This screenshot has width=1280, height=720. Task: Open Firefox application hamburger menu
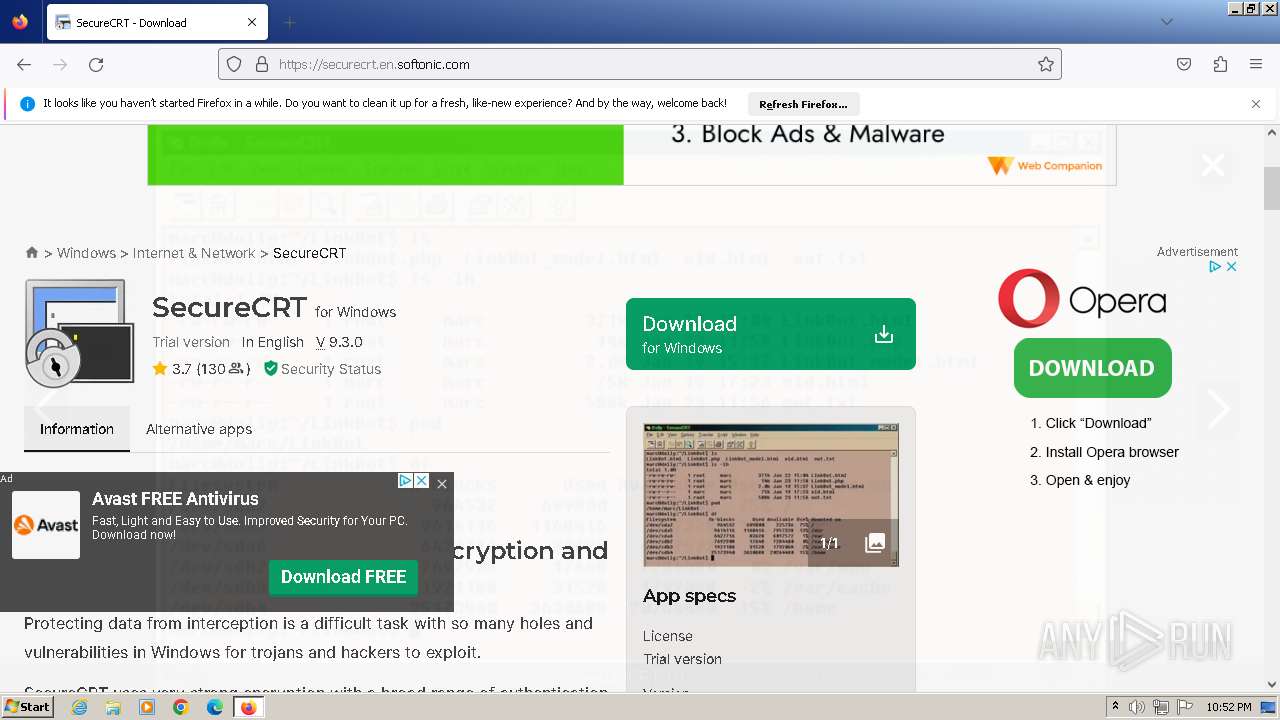tap(1256, 64)
